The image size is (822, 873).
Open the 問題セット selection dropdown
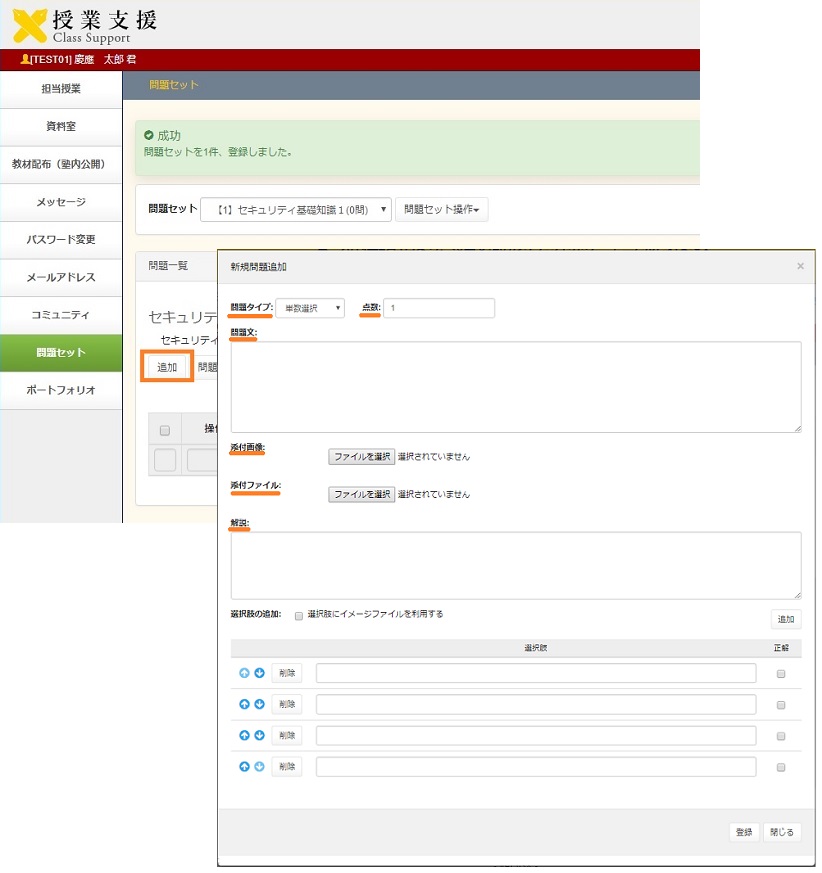click(296, 210)
